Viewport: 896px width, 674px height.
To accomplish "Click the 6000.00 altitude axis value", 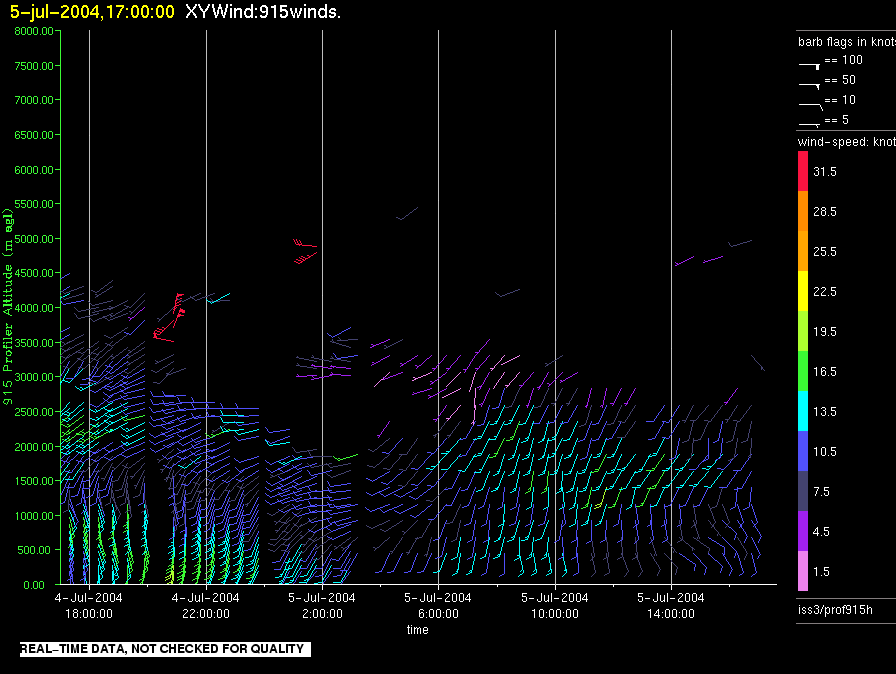I will point(34,170).
